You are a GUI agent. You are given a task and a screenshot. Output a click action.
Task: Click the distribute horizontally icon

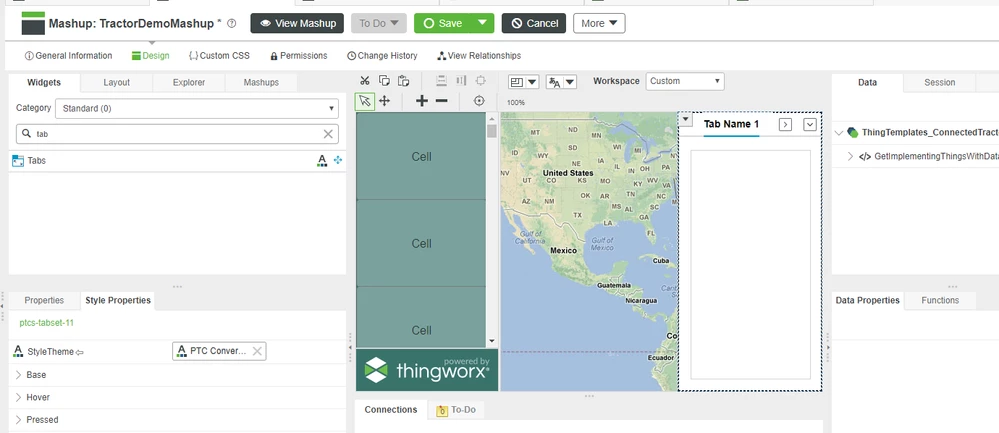[461, 81]
